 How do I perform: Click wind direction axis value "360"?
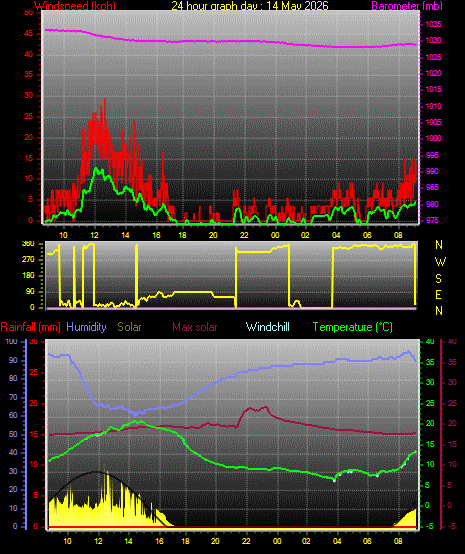(x=28, y=244)
